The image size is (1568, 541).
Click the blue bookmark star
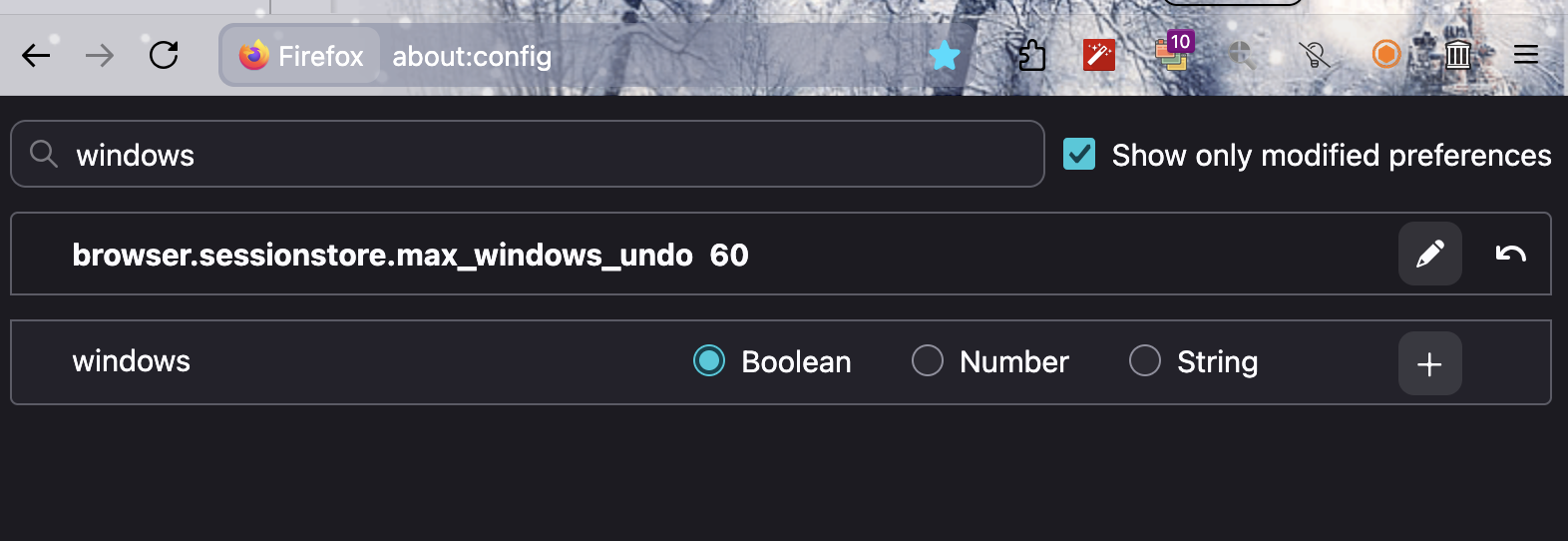(x=944, y=55)
